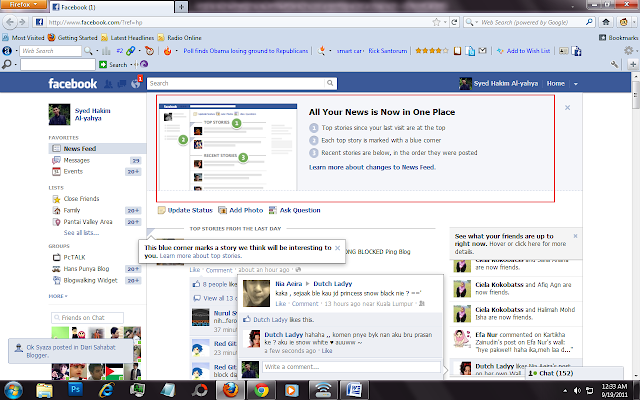The width and height of the screenshot is (640, 400).
Task: Show hidden system tray icons arrow
Action: (x=564, y=391)
